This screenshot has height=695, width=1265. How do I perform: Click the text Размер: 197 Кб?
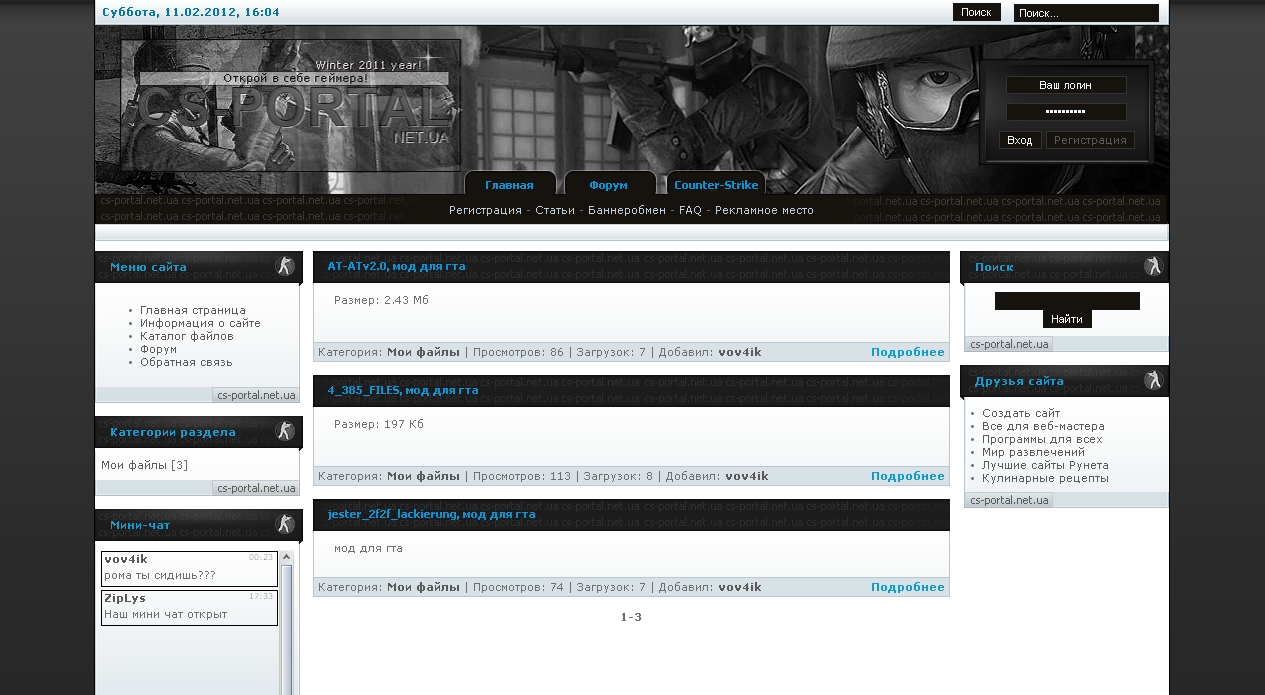pyautogui.click(x=379, y=424)
